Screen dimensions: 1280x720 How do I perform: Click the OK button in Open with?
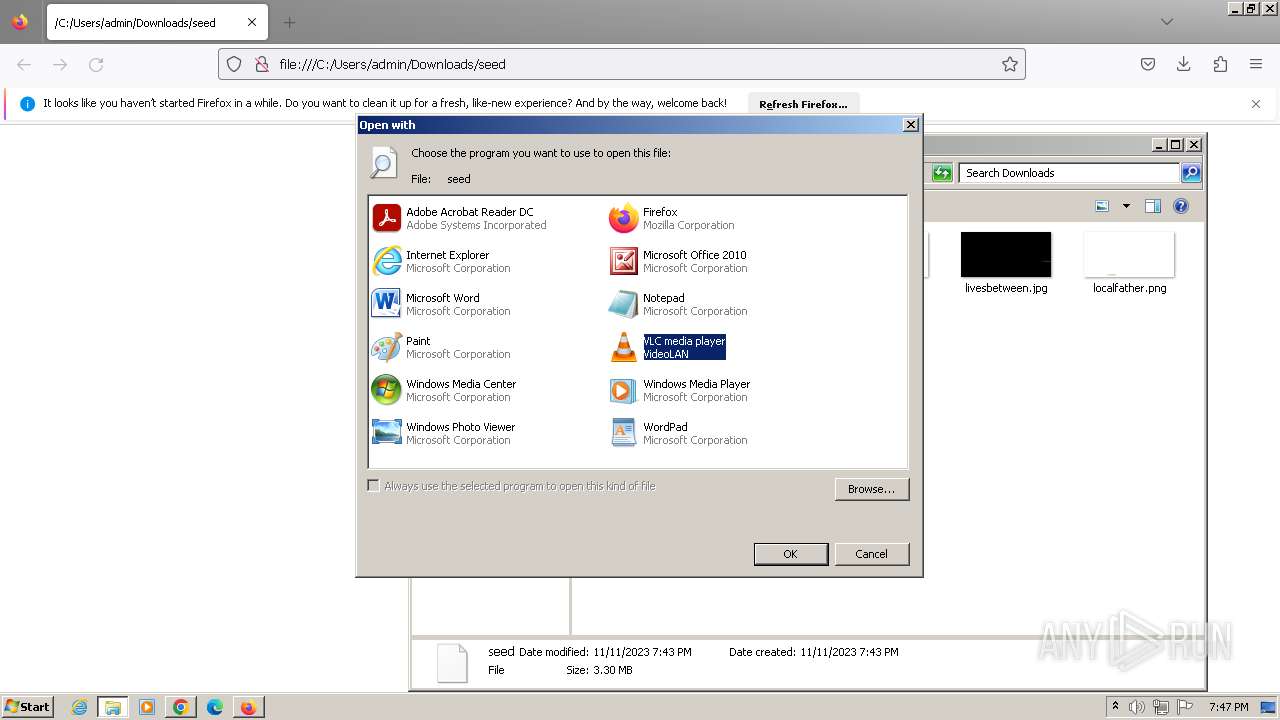(790, 554)
